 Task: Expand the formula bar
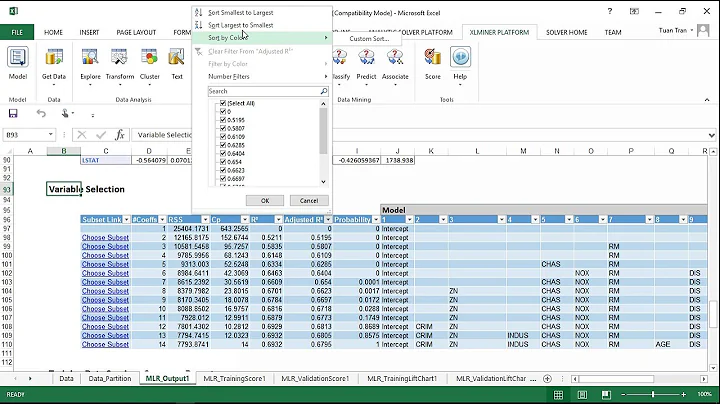coord(711,135)
